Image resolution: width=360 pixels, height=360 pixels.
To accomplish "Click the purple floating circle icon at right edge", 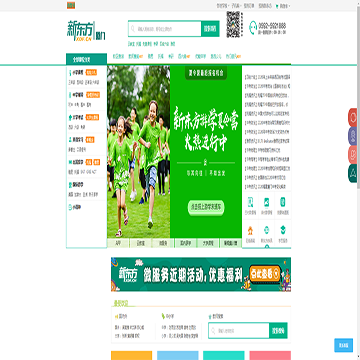I will pos(353,136).
